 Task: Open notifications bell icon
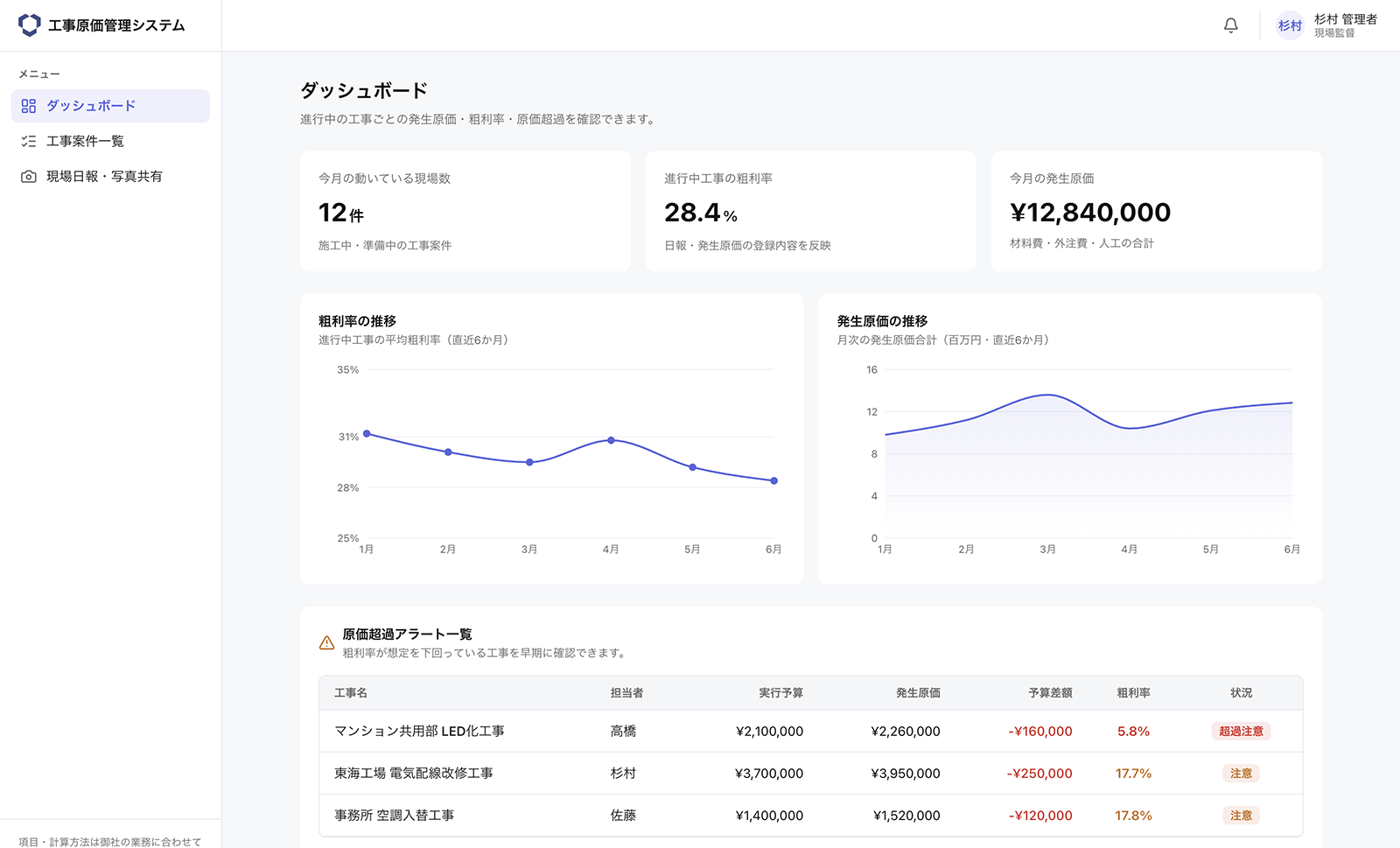[x=1230, y=25]
